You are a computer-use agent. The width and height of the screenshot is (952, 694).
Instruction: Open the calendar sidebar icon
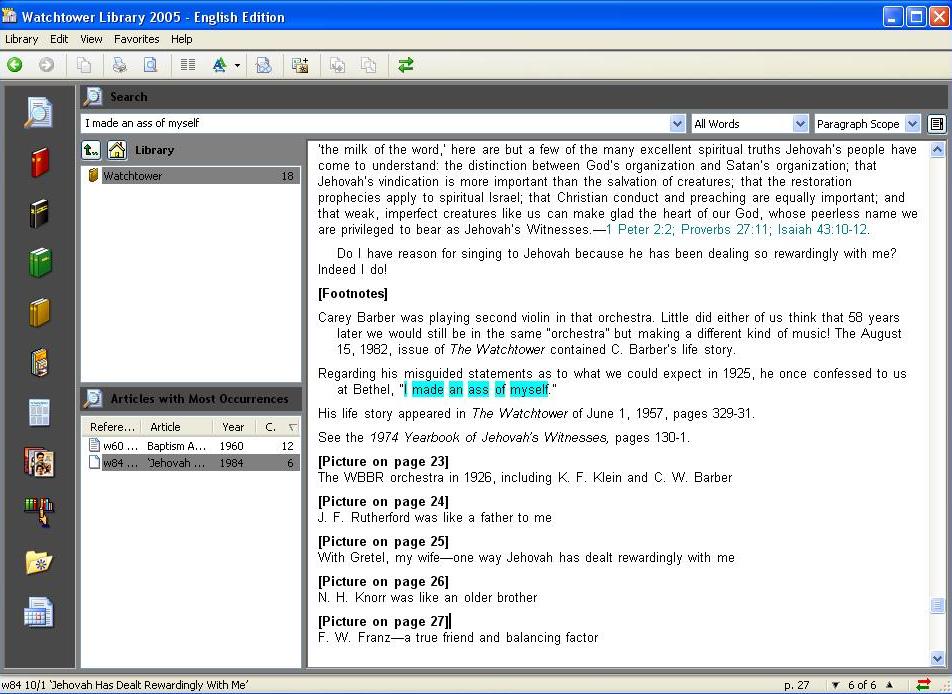tap(39, 612)
